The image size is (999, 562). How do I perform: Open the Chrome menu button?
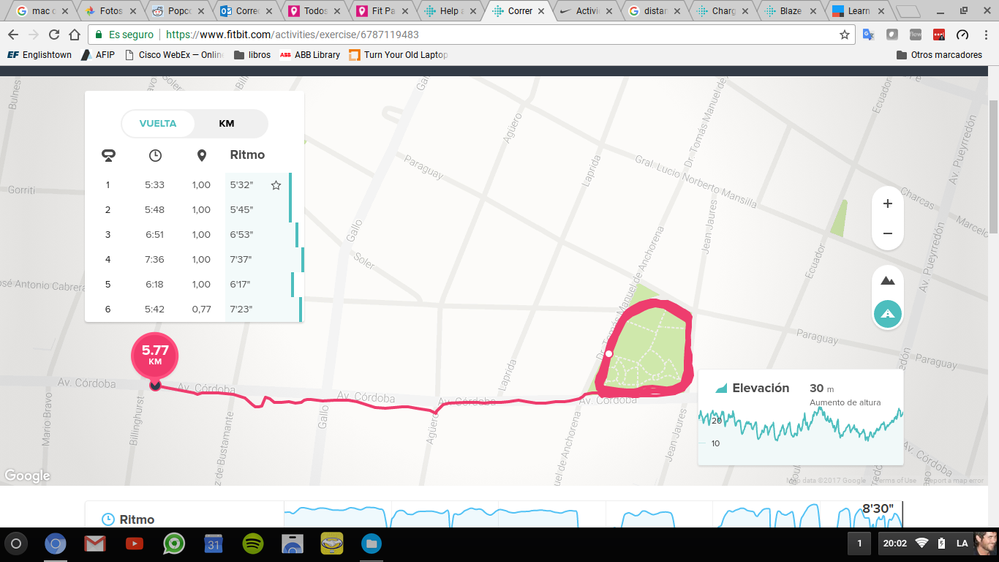pyautogui.click(x=985, y=34)
